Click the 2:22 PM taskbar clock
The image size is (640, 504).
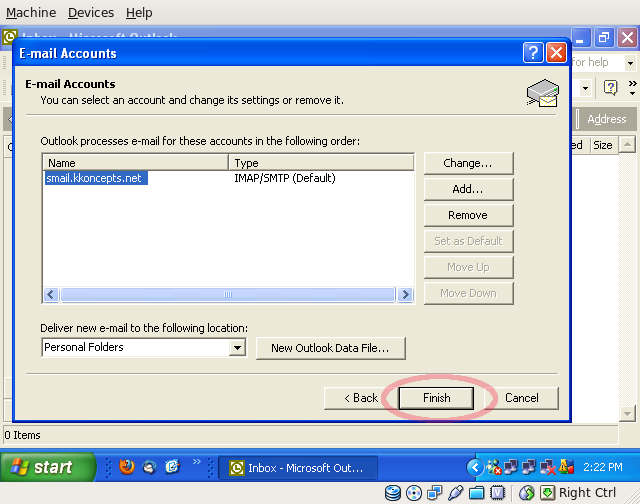[603, 467]
